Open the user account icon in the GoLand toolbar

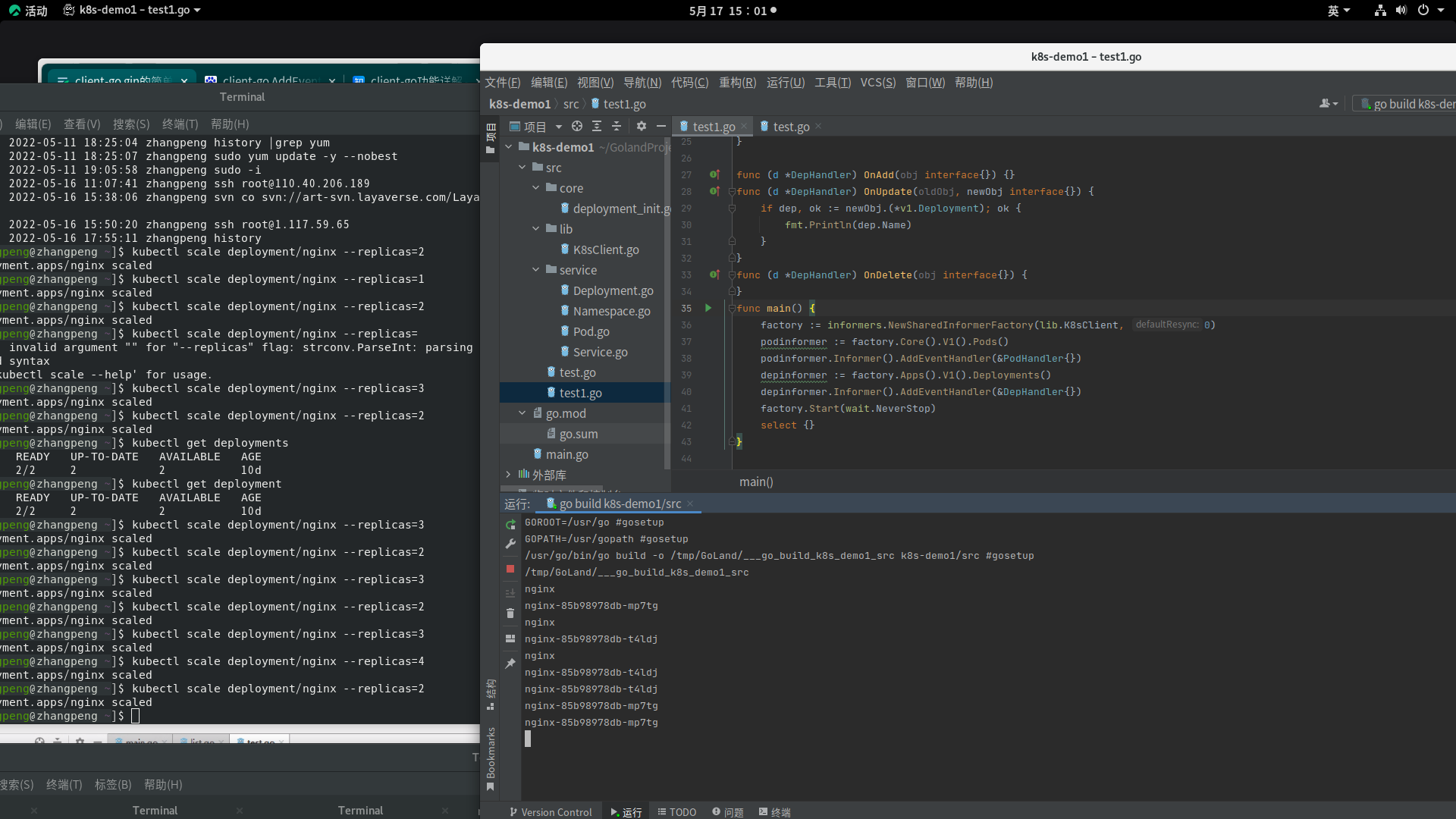point(1329,104)
